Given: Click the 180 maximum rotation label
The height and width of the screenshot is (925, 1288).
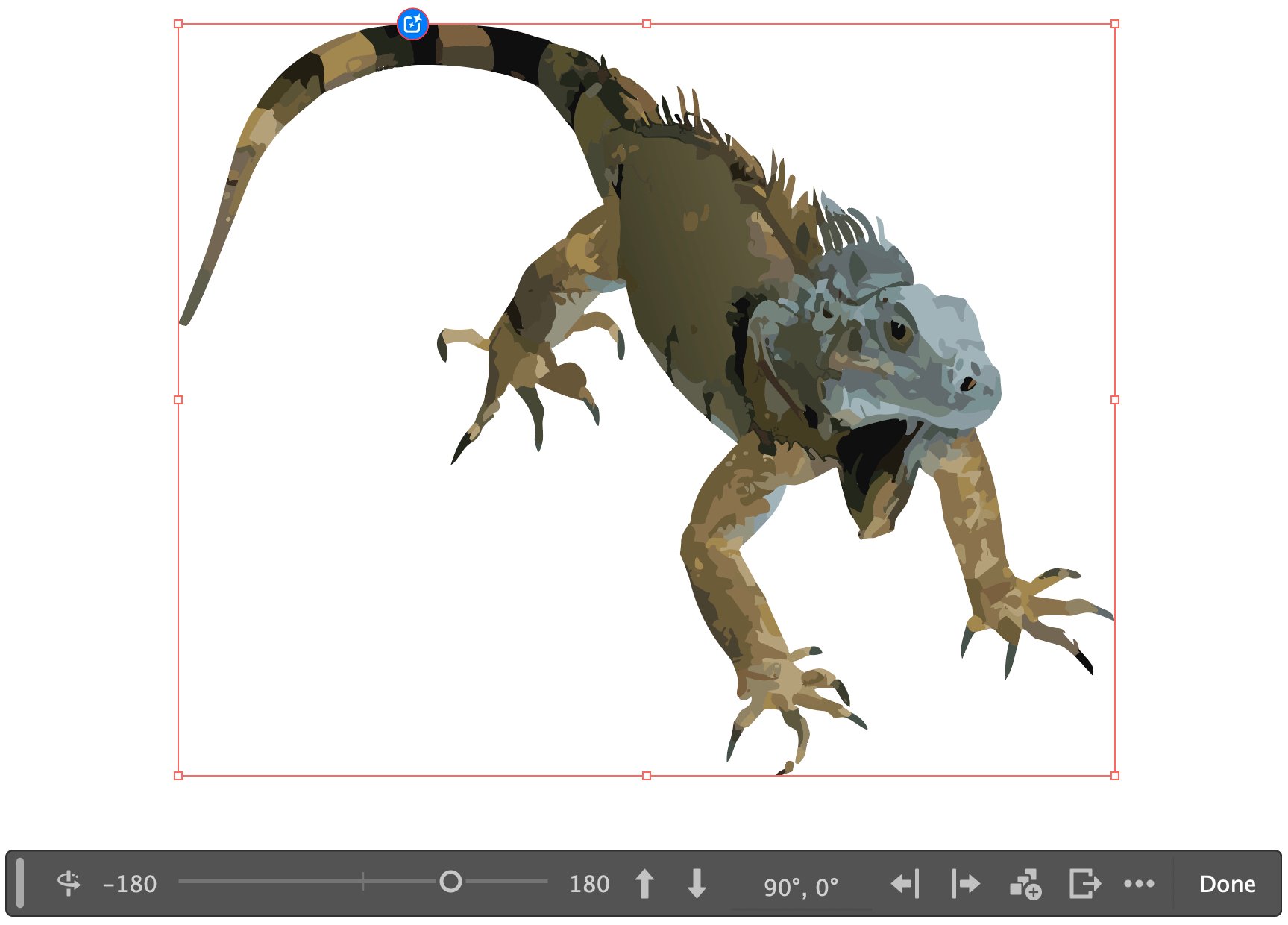Looking at the screenshot, I should click(x=589, y=884).
